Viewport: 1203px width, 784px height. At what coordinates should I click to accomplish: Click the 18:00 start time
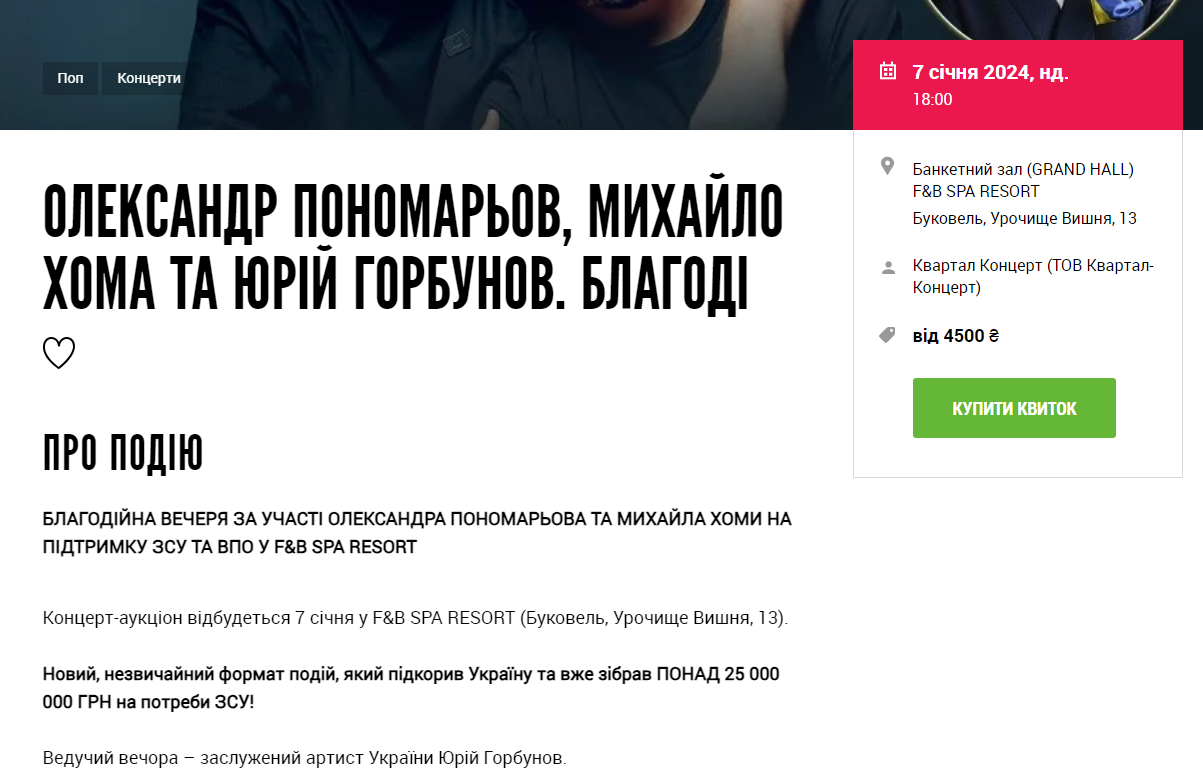[x=932, y=100]
